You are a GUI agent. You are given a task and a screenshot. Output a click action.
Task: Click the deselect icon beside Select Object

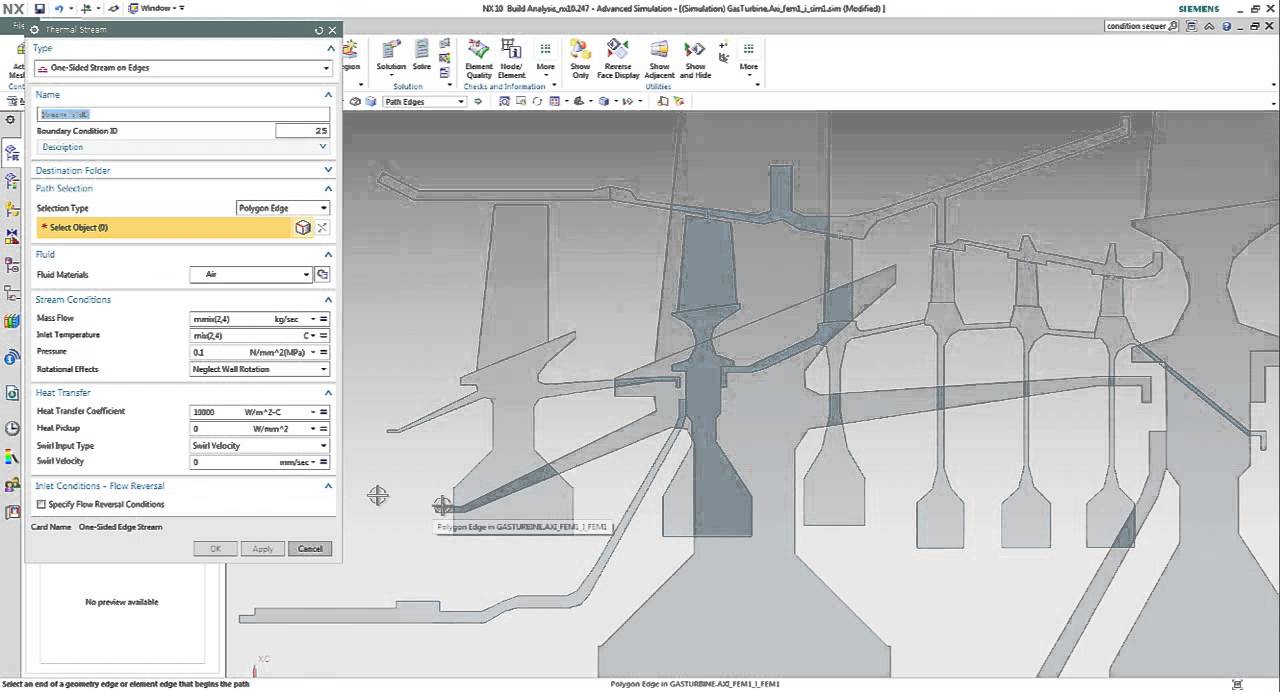tap(322, 228)
